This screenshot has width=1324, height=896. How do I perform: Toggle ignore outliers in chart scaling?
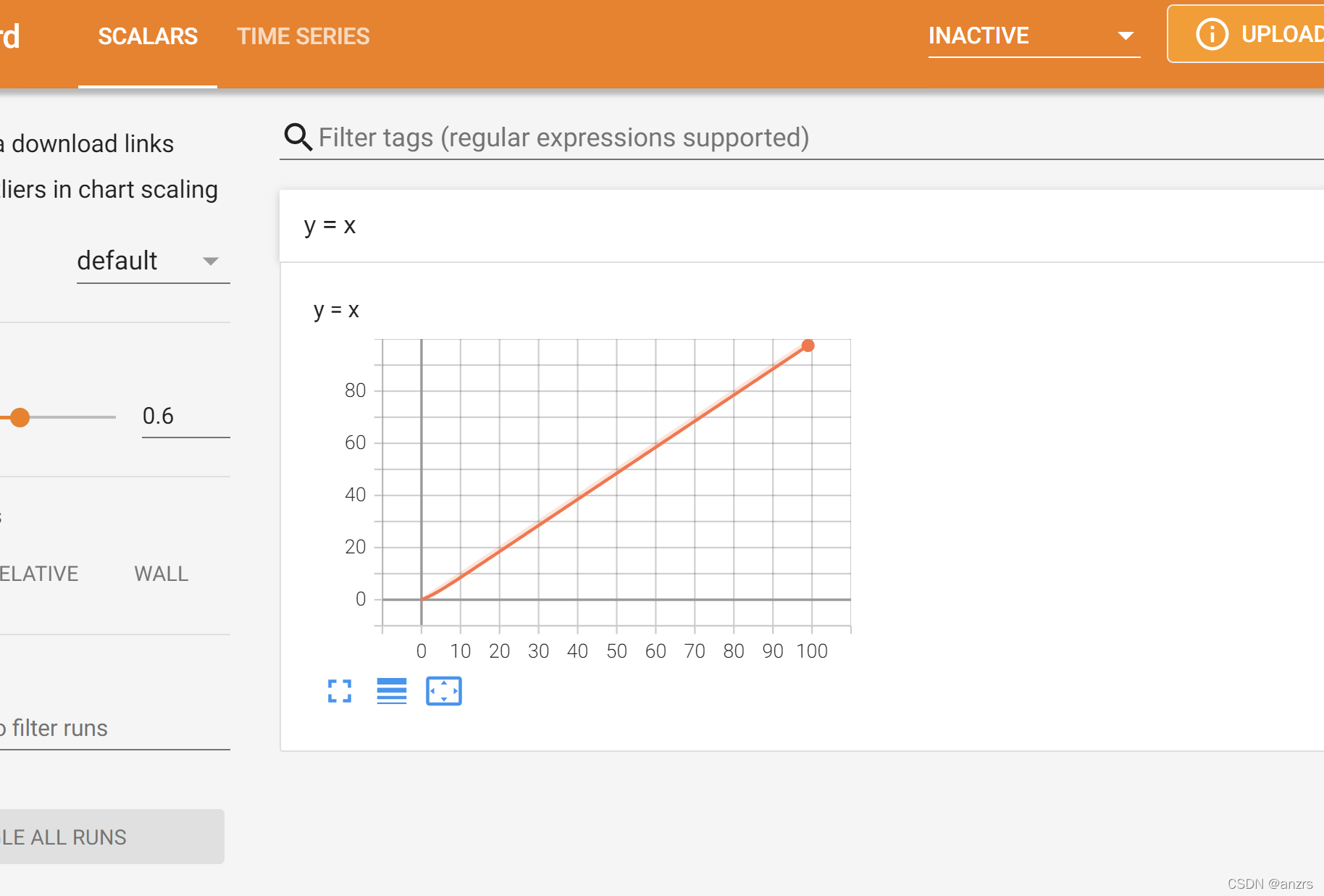pyautogui.click(x=109, y=189)
